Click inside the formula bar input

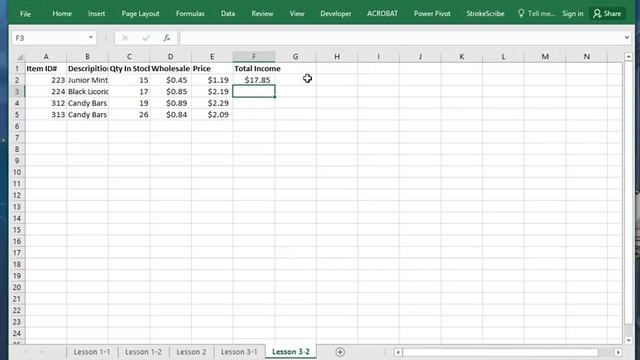pos(400,38)
